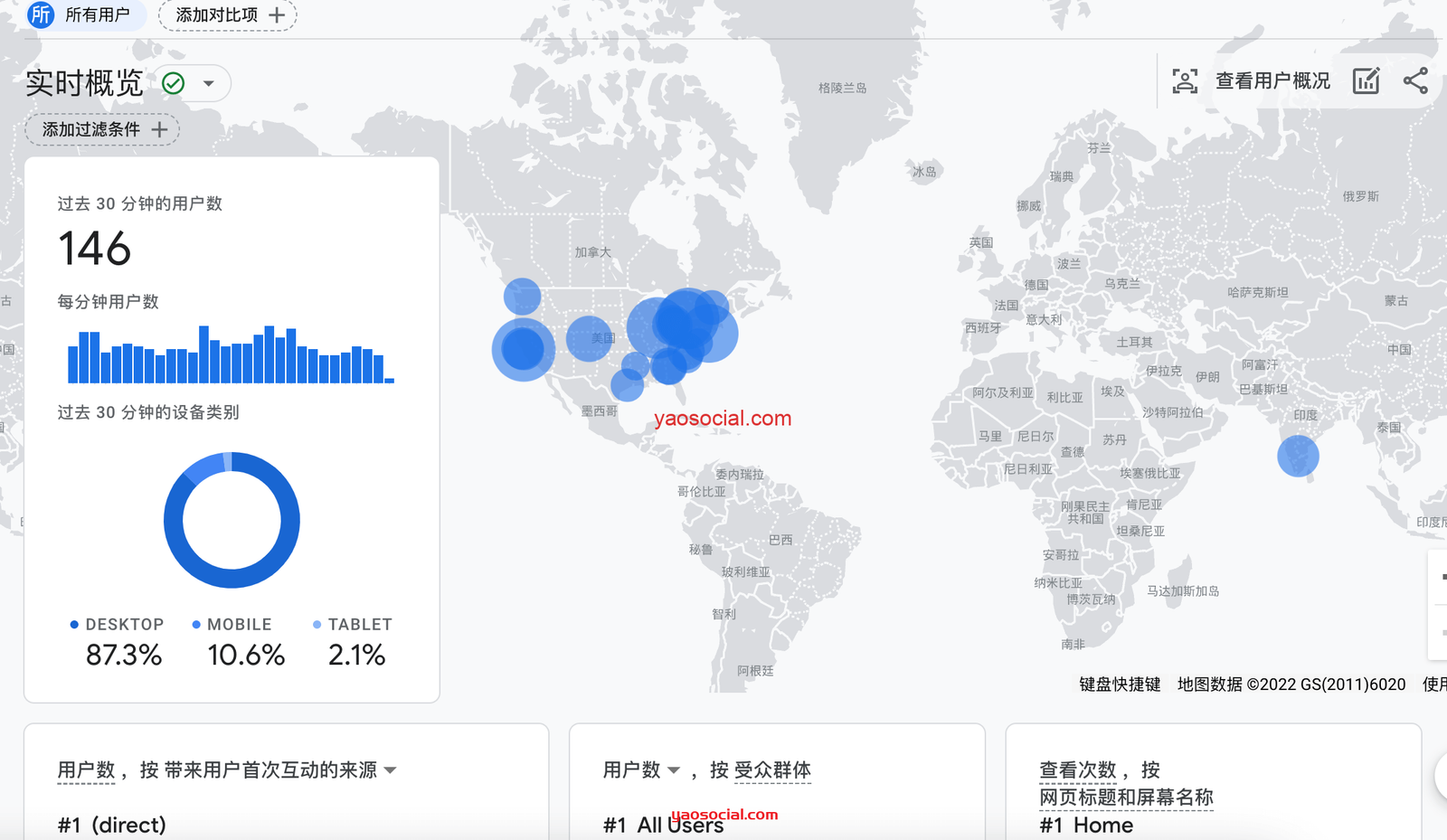1447x840 pixels.
Task: Click the 所有用户 segment badge icon
Action: click(x=41, y=14)
